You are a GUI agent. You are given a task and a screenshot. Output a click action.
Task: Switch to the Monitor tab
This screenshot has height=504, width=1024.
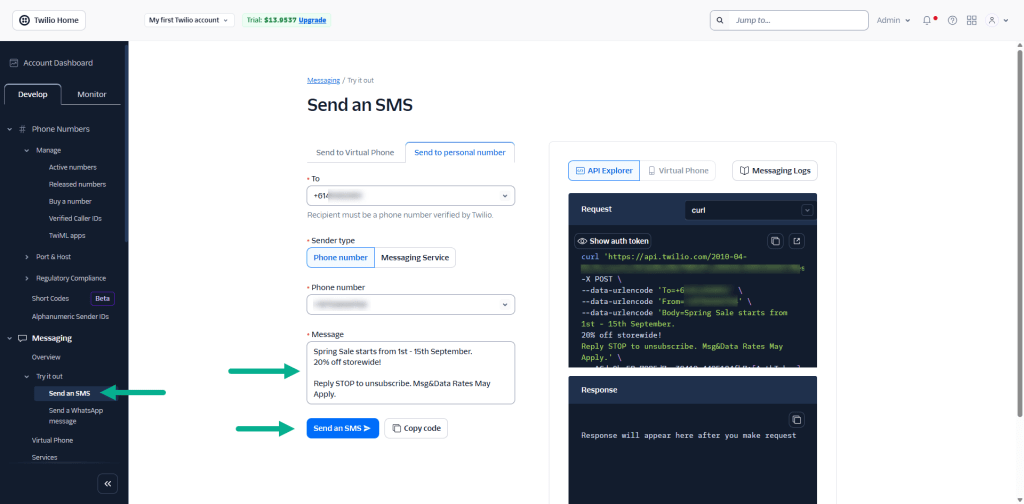(x=92, y=95)
